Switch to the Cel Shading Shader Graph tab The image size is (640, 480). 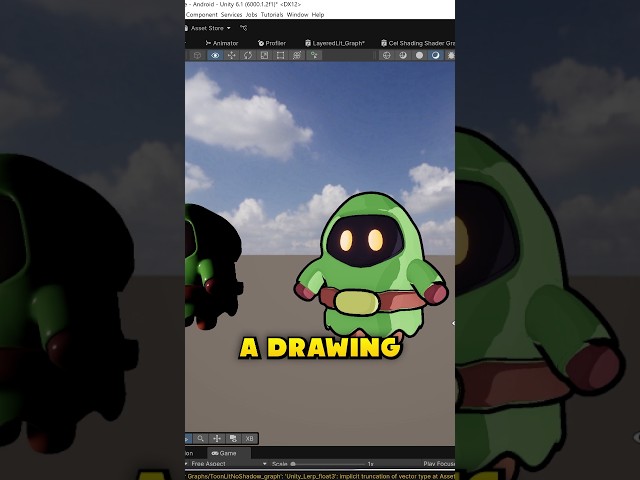click(418, 43)
